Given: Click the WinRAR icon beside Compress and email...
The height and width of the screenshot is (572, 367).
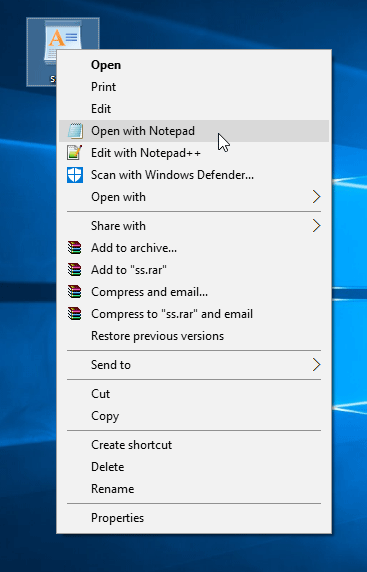Looking at the screenshot, I should coord(74,292).
